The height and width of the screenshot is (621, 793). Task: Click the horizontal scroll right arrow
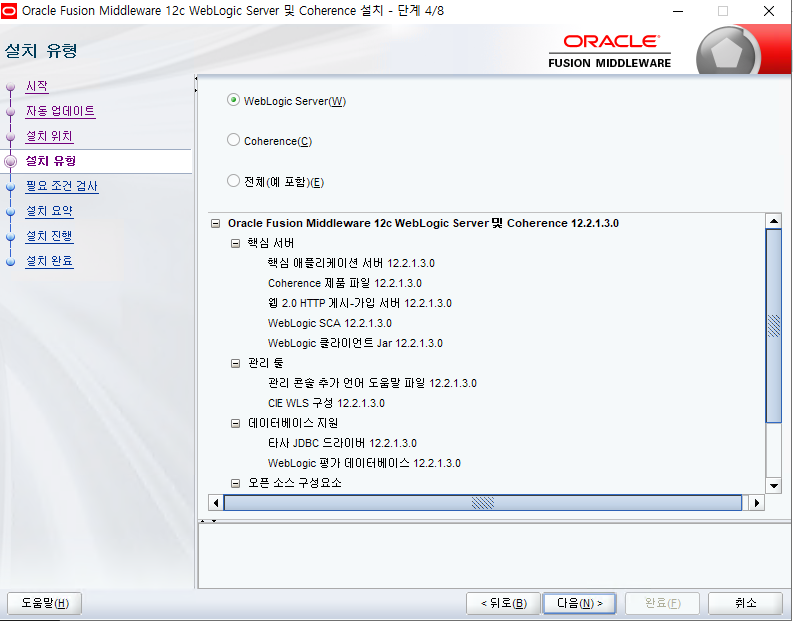tap(757, 503)
